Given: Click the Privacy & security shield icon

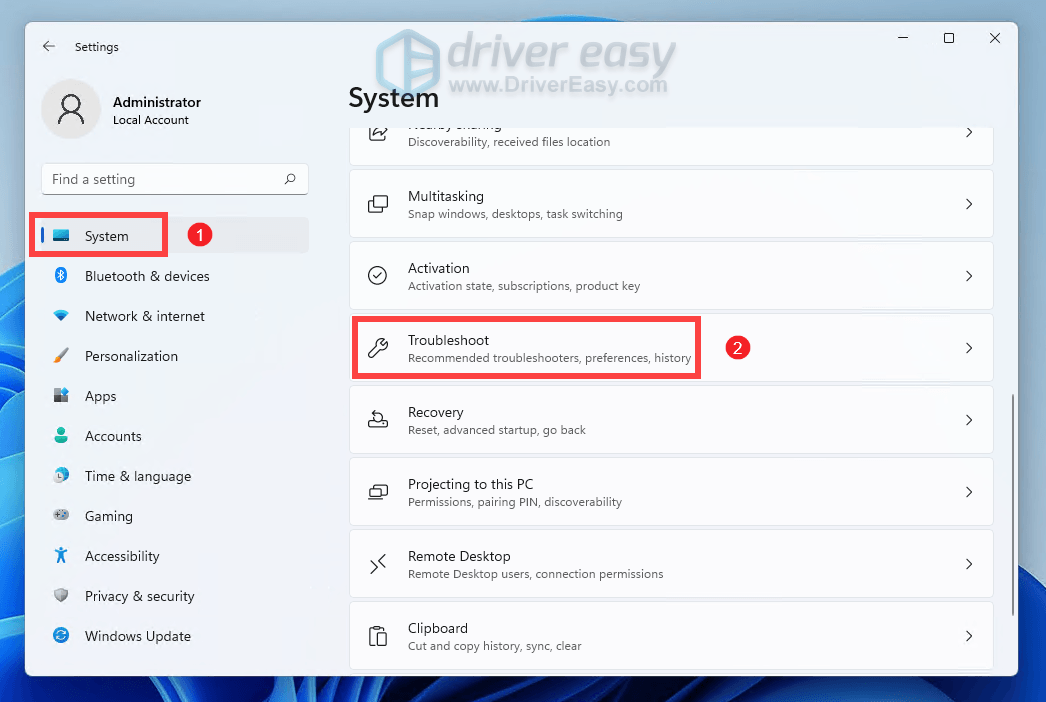Looking at the screenshot, I should point(63,596).
